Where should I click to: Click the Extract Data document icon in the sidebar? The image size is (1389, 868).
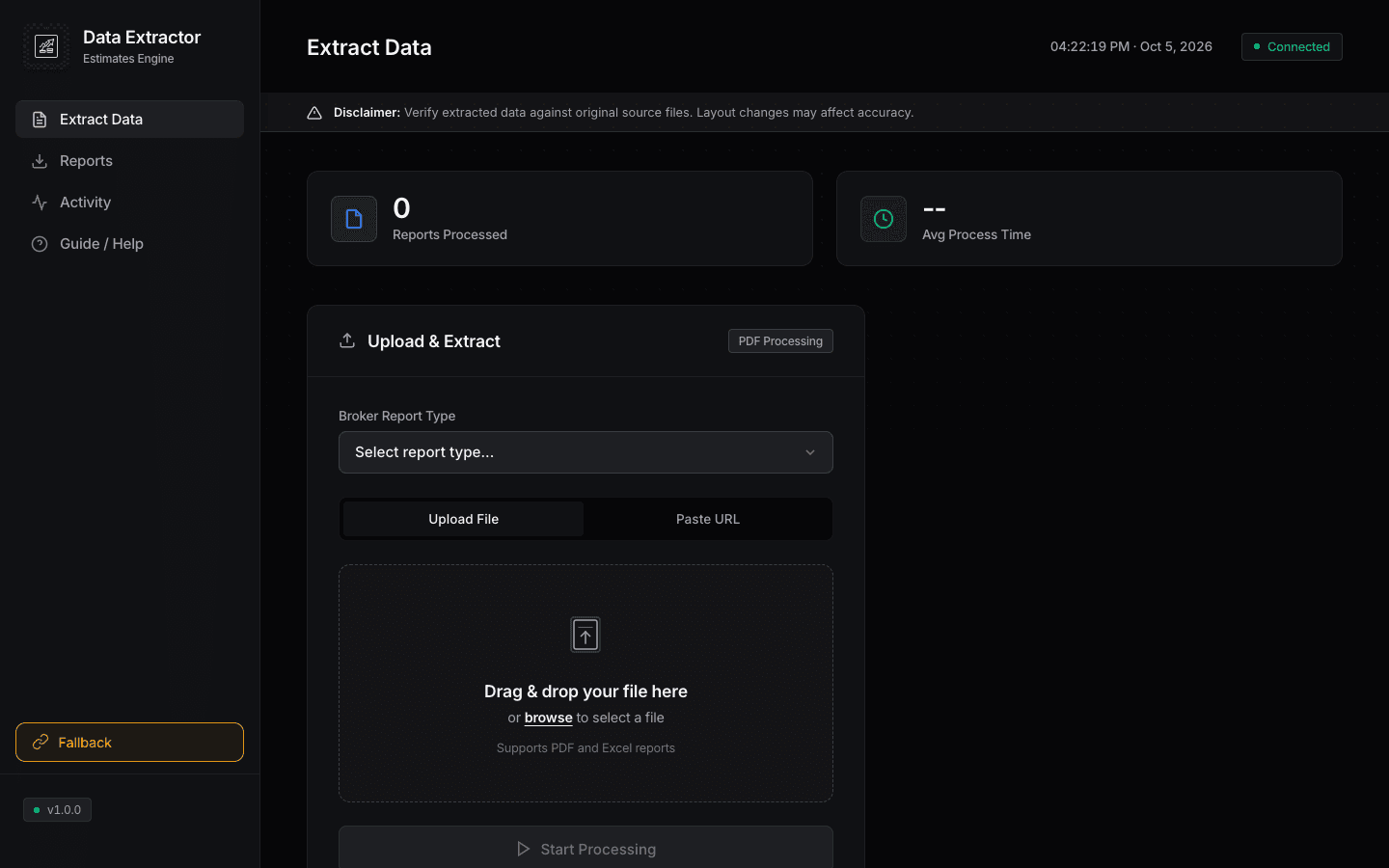click(40, 120)
